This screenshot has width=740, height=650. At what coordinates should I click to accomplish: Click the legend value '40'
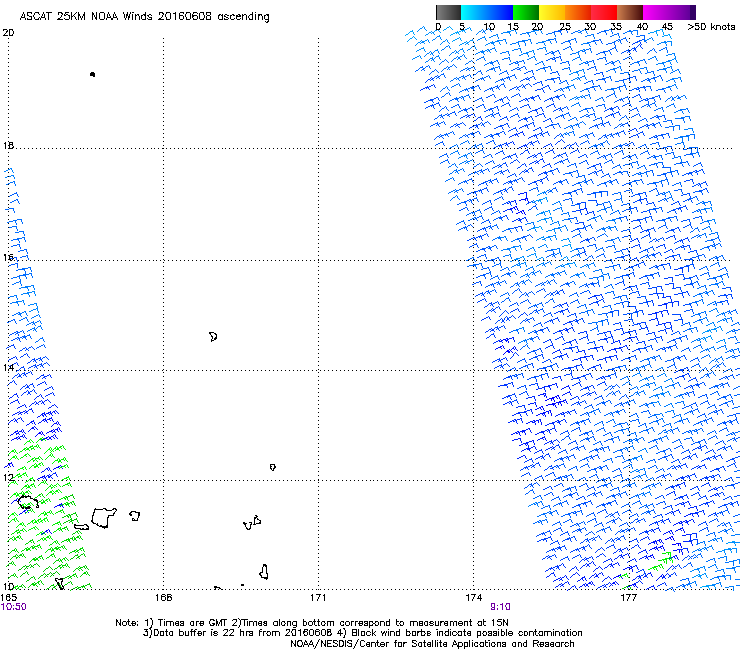[x=642, y=27]
